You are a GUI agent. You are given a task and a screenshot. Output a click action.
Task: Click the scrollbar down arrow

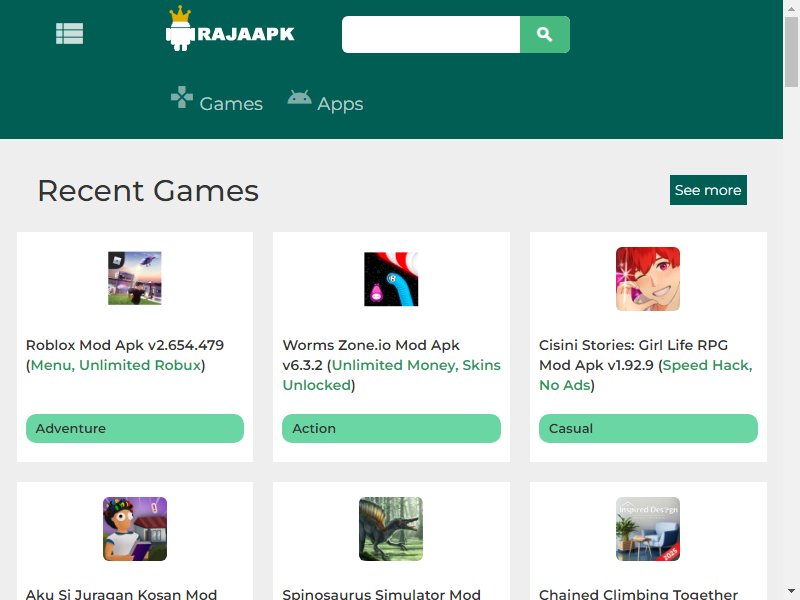[792, 592]
